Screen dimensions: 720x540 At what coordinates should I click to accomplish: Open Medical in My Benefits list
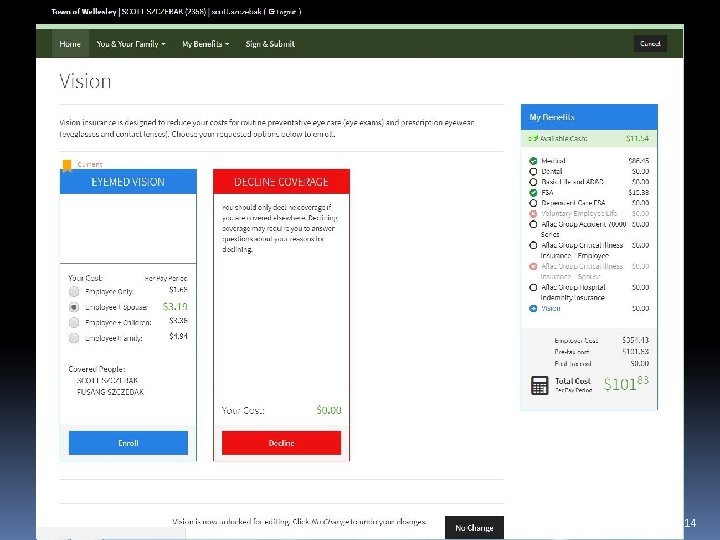(x=553, y=161)
